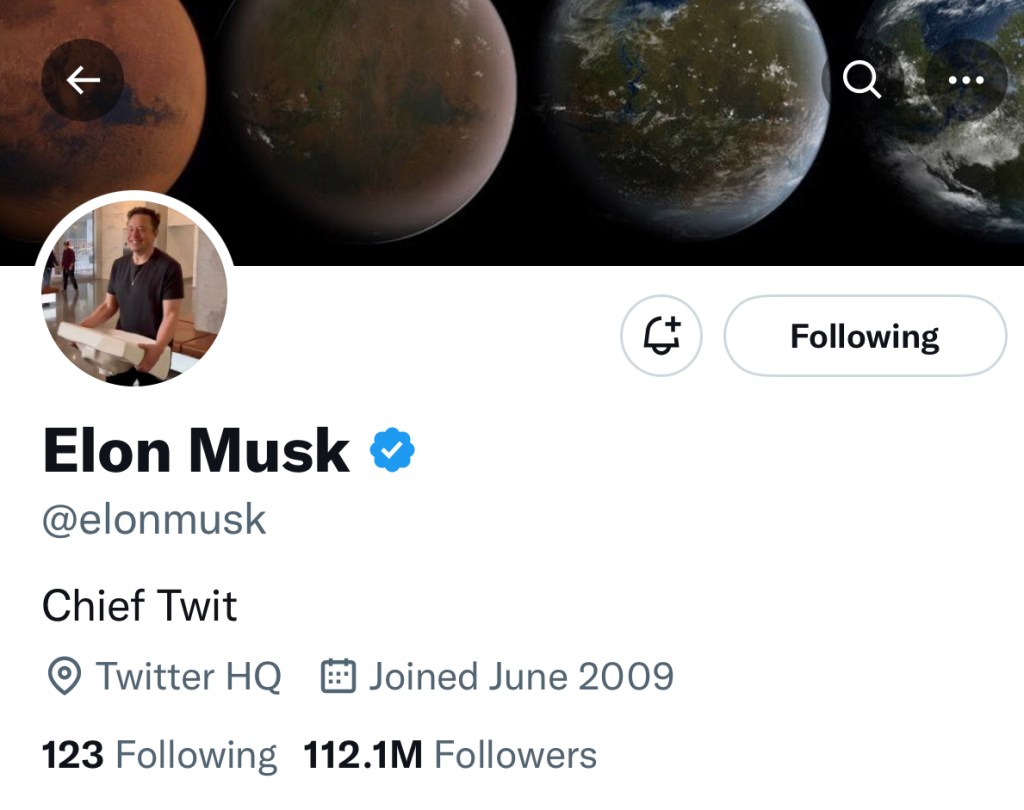1024x810 pixels.
Task: Click the Chief Twit bio text
Action: click(x=140, y=606)
